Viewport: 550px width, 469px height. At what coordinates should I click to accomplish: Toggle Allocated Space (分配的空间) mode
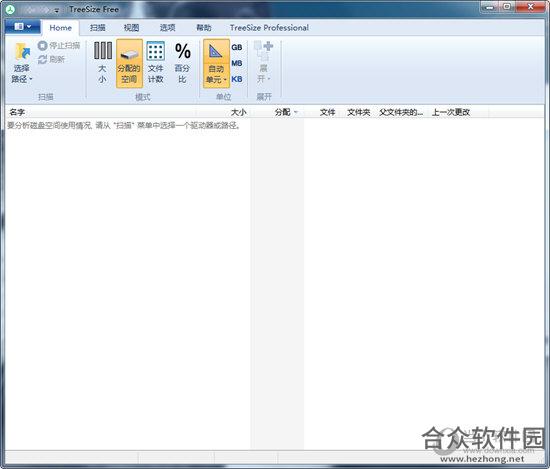(129, 63)
